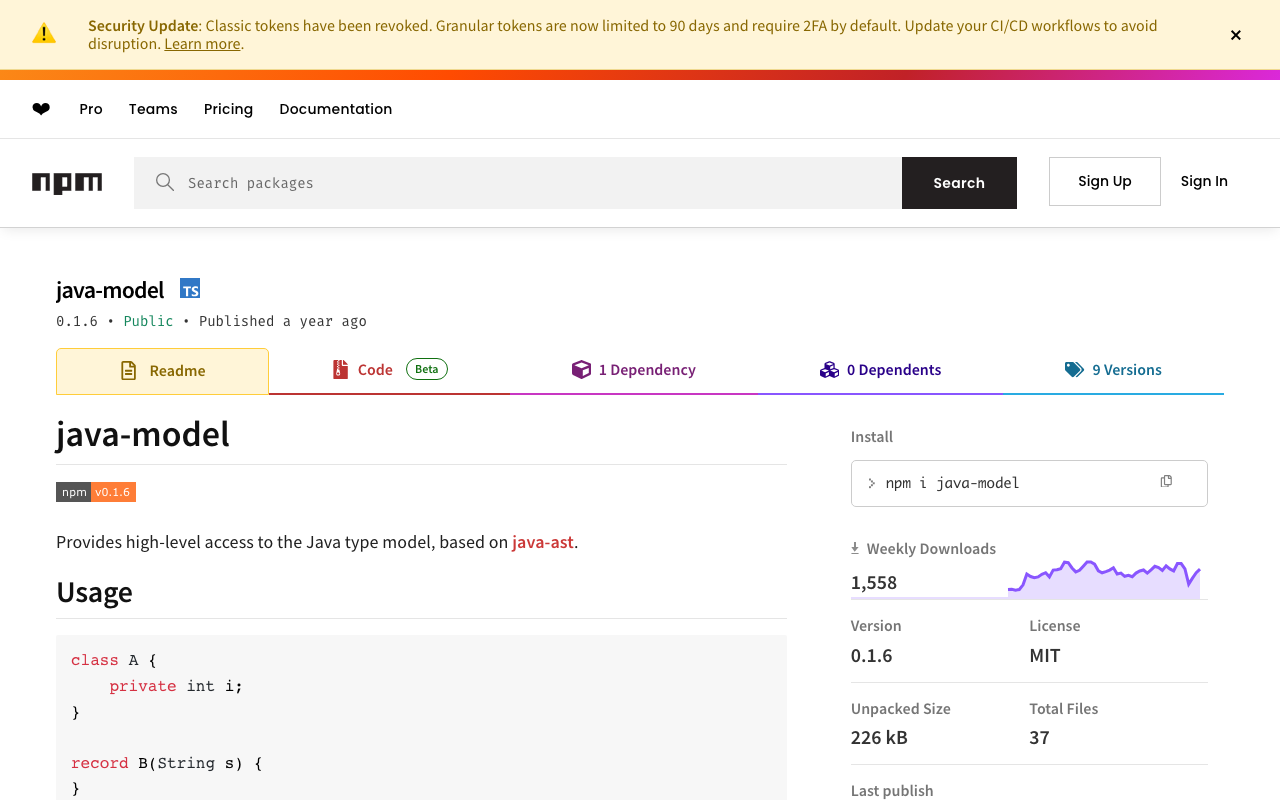Click the TypeScript TS badge icon
The image size is (1280, 800).
(x=190, y=289)
